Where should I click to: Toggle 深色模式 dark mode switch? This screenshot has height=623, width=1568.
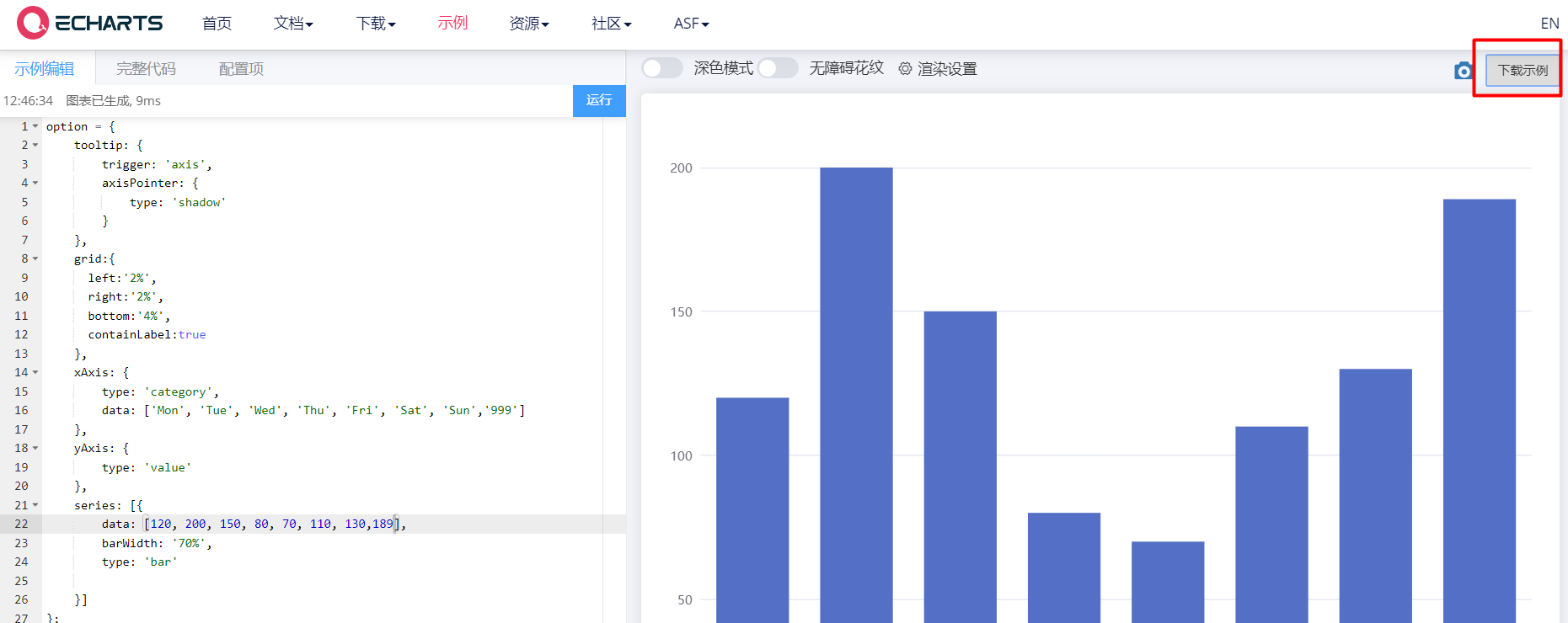662,68
